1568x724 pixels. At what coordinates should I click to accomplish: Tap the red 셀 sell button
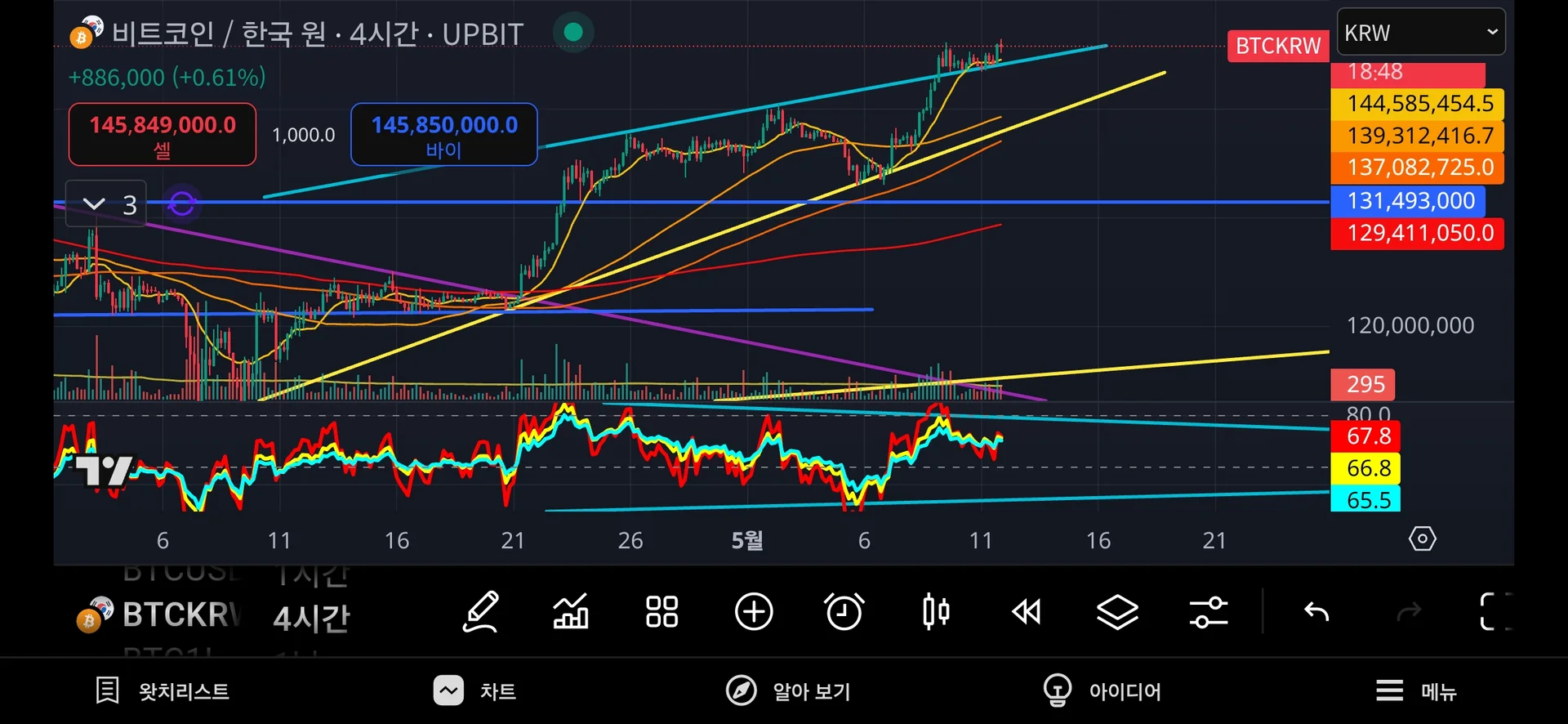(163, 135)
